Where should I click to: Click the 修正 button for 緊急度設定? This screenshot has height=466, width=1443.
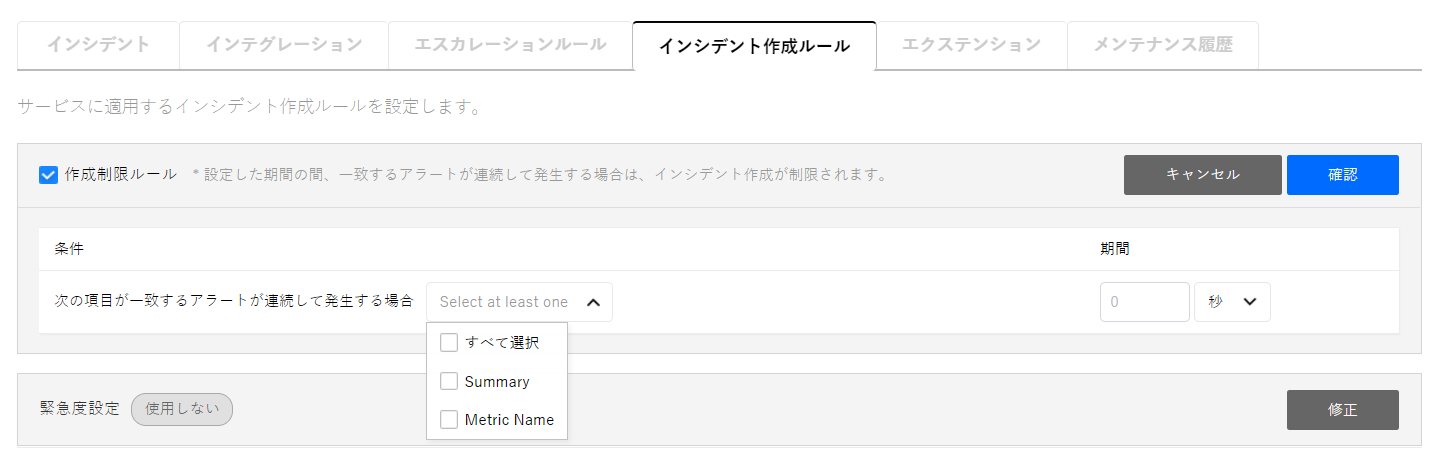tap(1342, 410)
